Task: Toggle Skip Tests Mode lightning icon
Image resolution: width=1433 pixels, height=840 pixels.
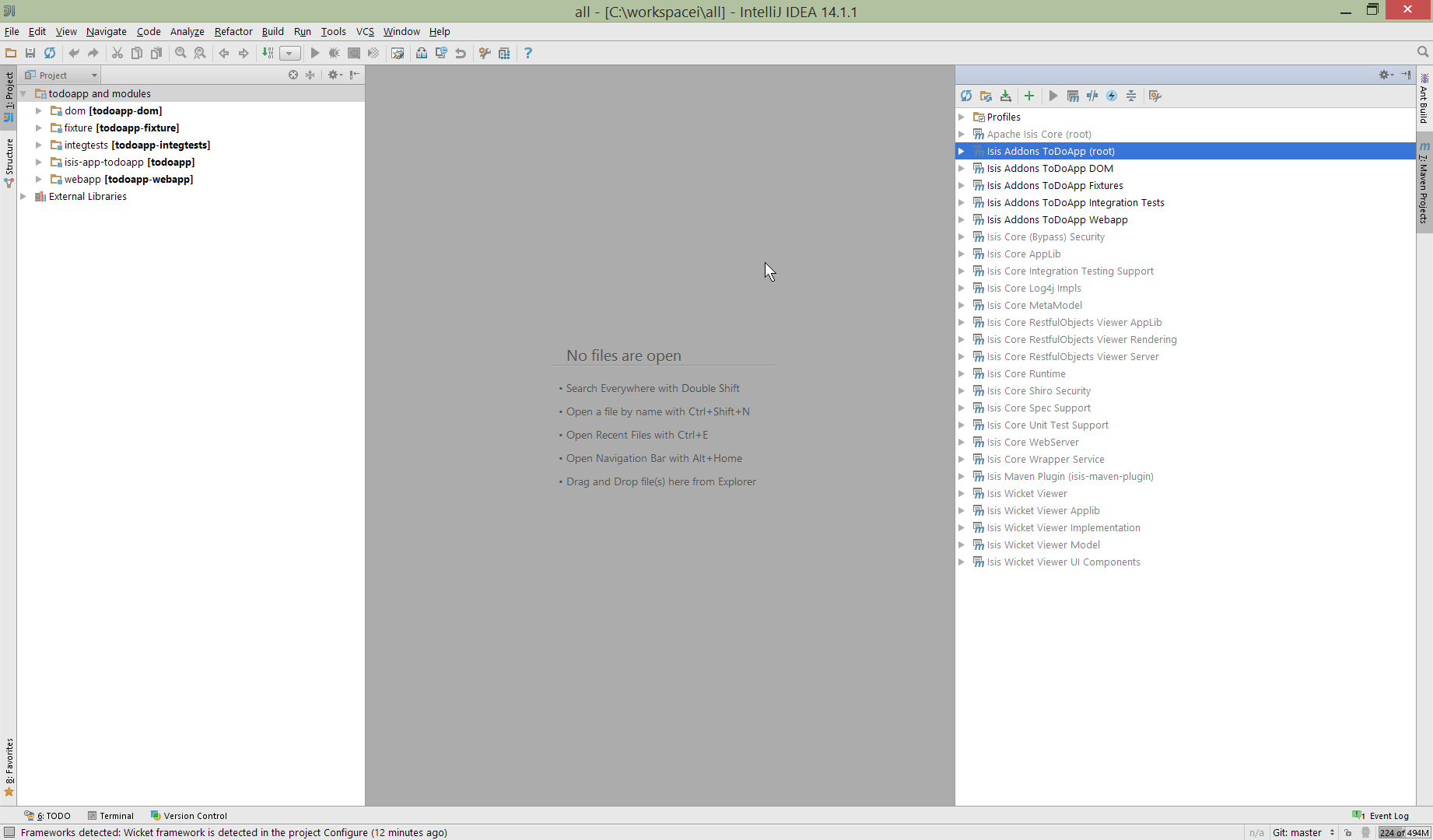Action: 1112,96
